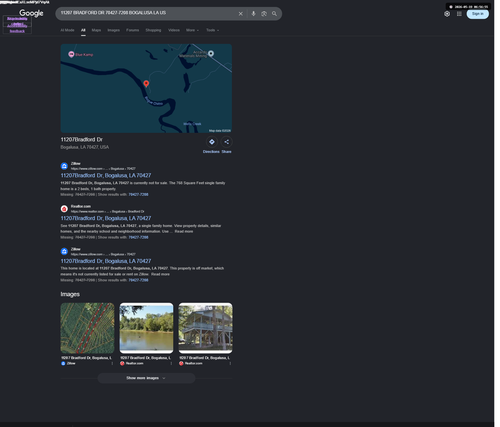Click the Realtor.com result favicon

(x=64, y=209)
